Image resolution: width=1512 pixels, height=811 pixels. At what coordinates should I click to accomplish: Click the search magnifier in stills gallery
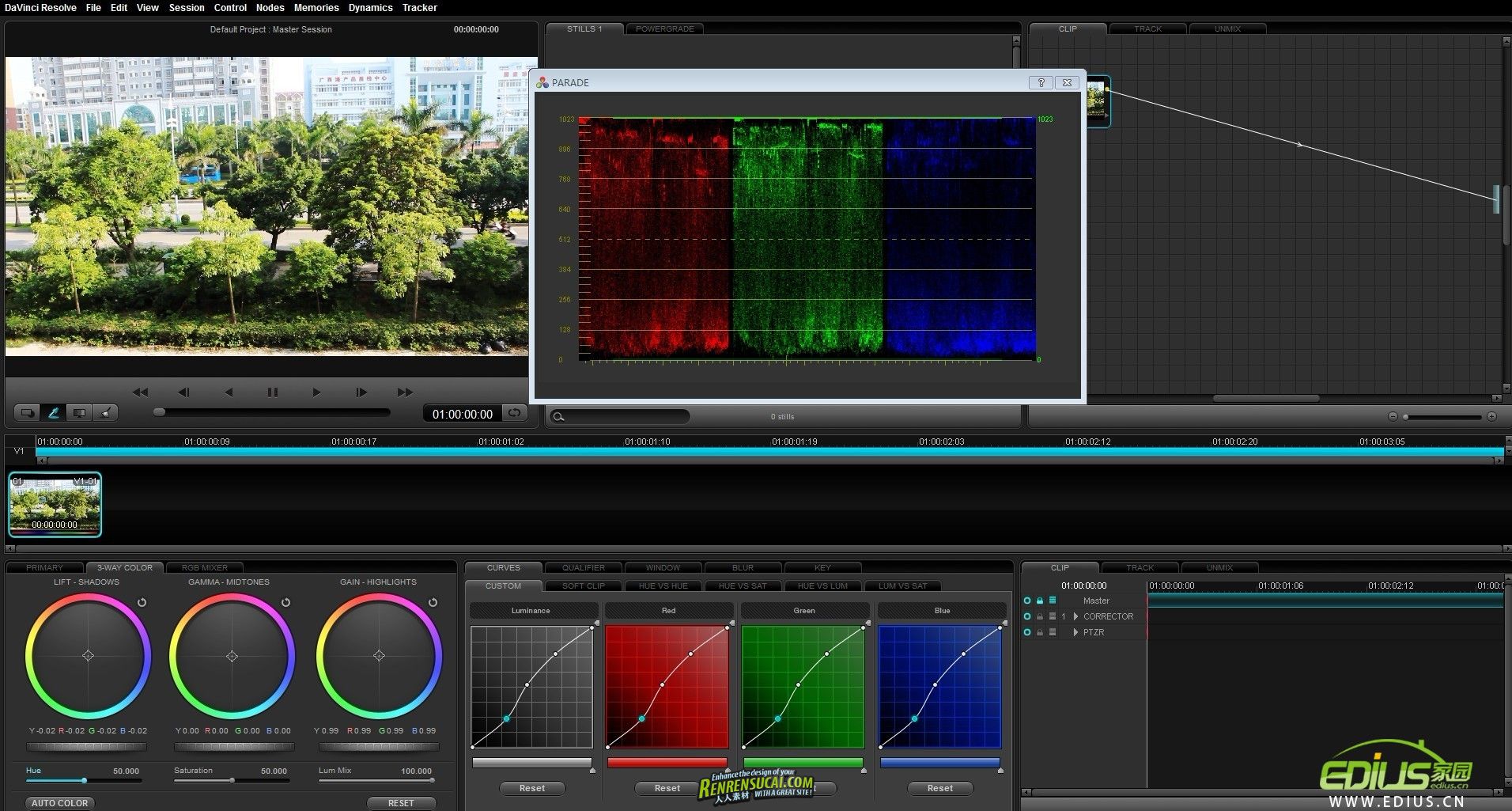click(558, 416)
